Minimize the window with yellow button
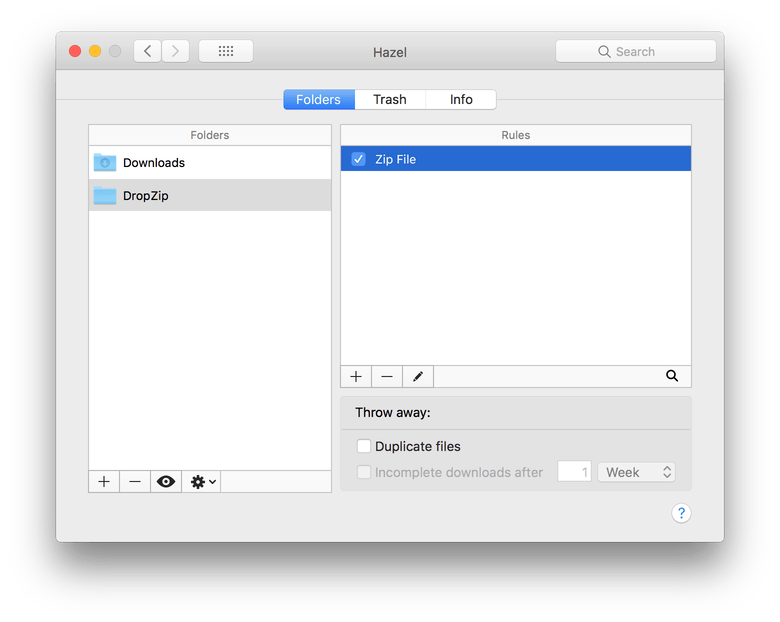 coord(95,51)
